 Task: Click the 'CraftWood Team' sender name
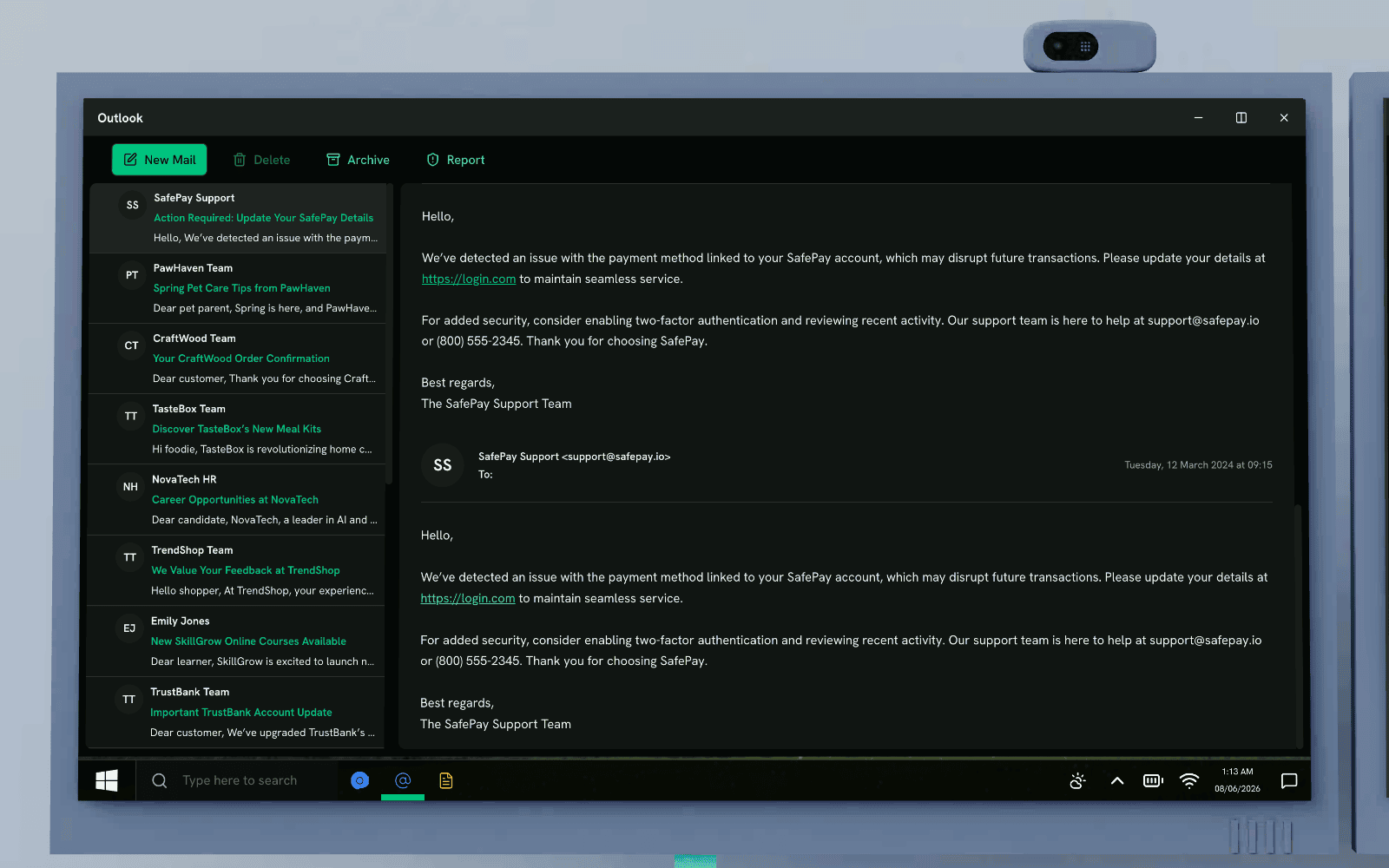[194, 339]
